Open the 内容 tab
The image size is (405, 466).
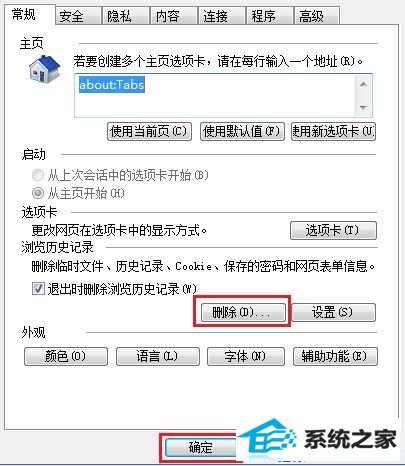(x=173, y=16)
